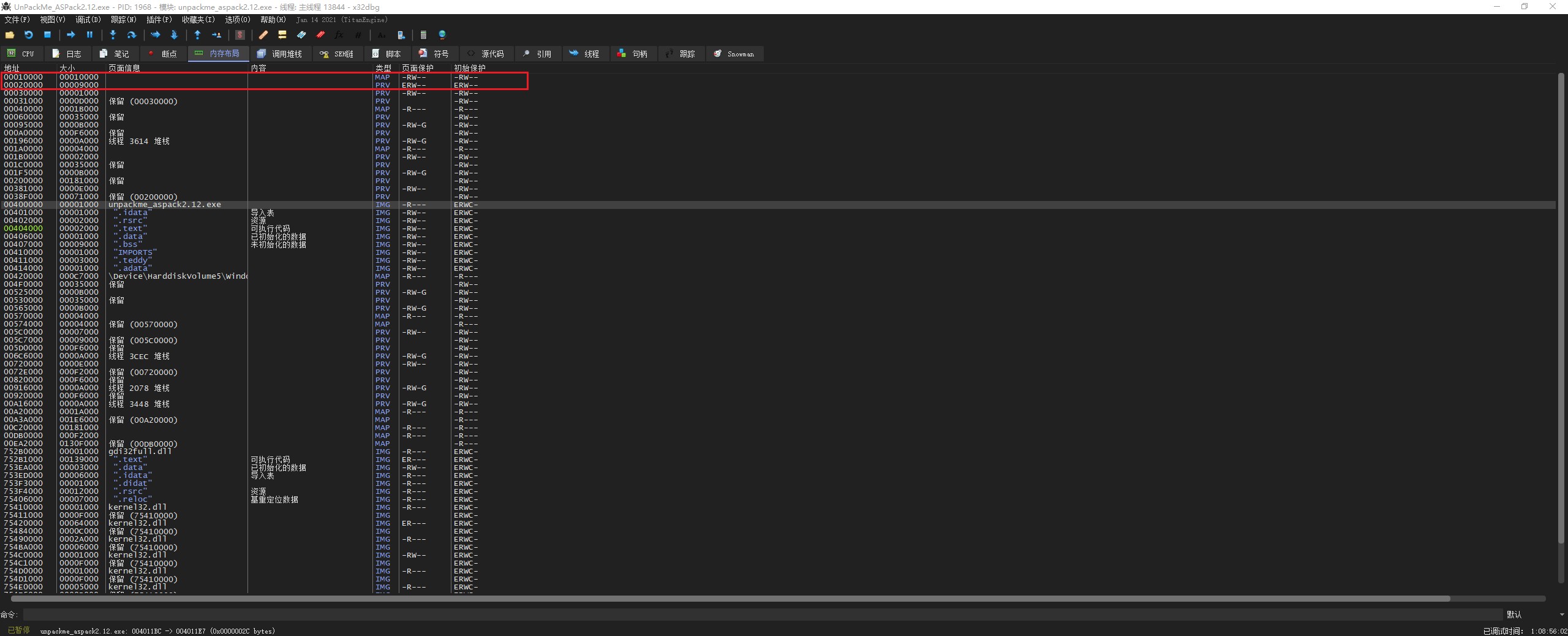
Task: Switch to the Snowman tab
Action: pos(734,54)
